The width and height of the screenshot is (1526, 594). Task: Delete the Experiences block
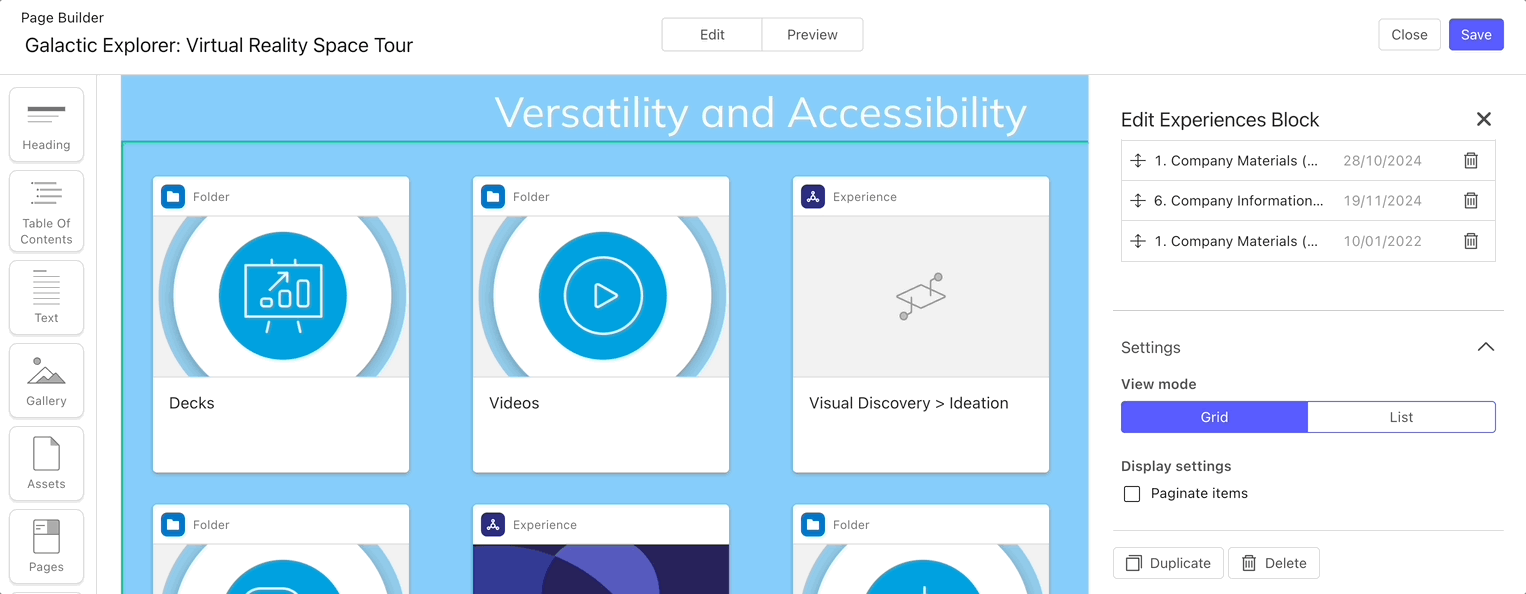click(1274, 563)
